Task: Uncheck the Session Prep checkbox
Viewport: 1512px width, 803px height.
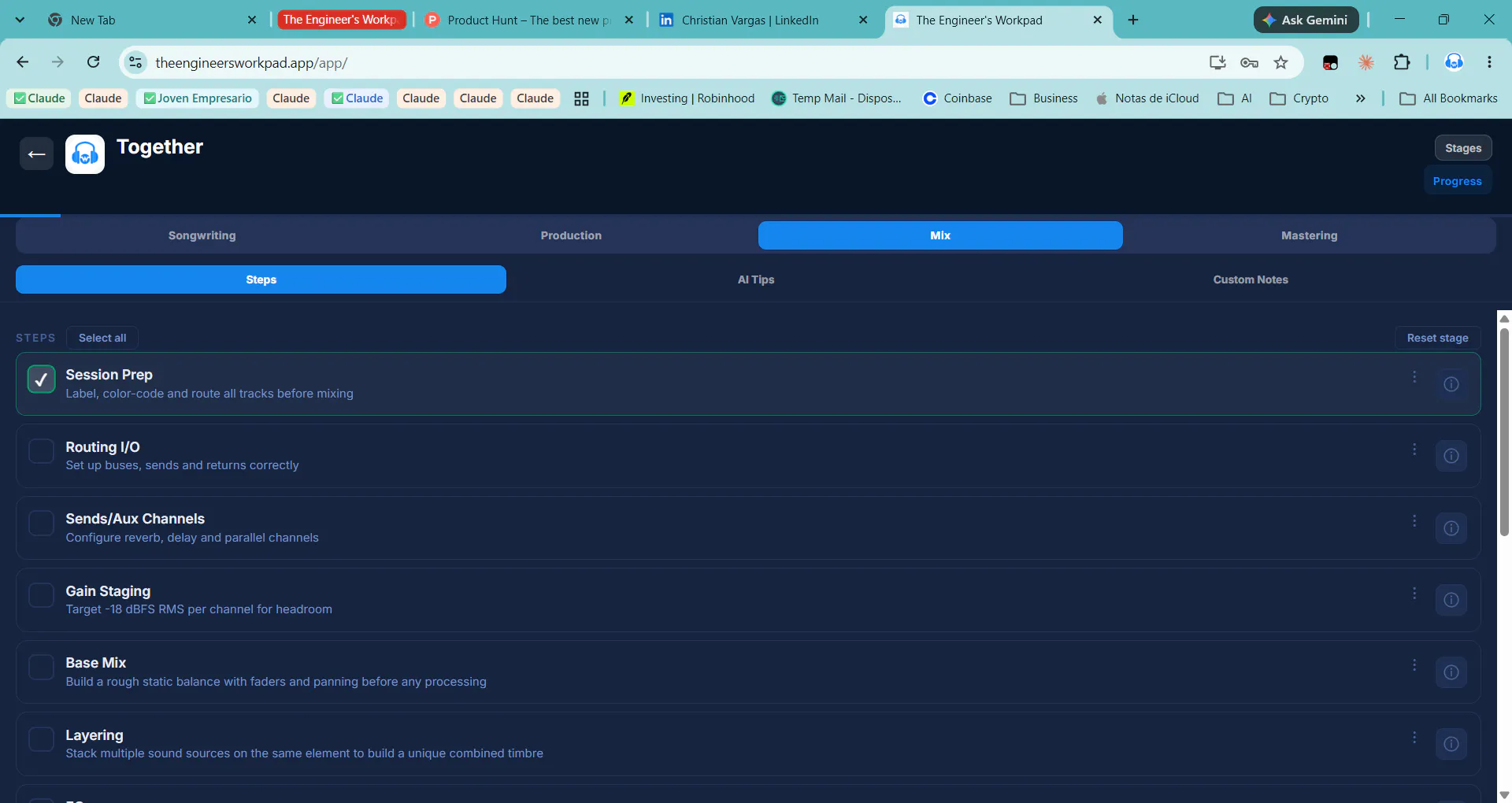Action: pyautogui.click(x=41, y=379)
